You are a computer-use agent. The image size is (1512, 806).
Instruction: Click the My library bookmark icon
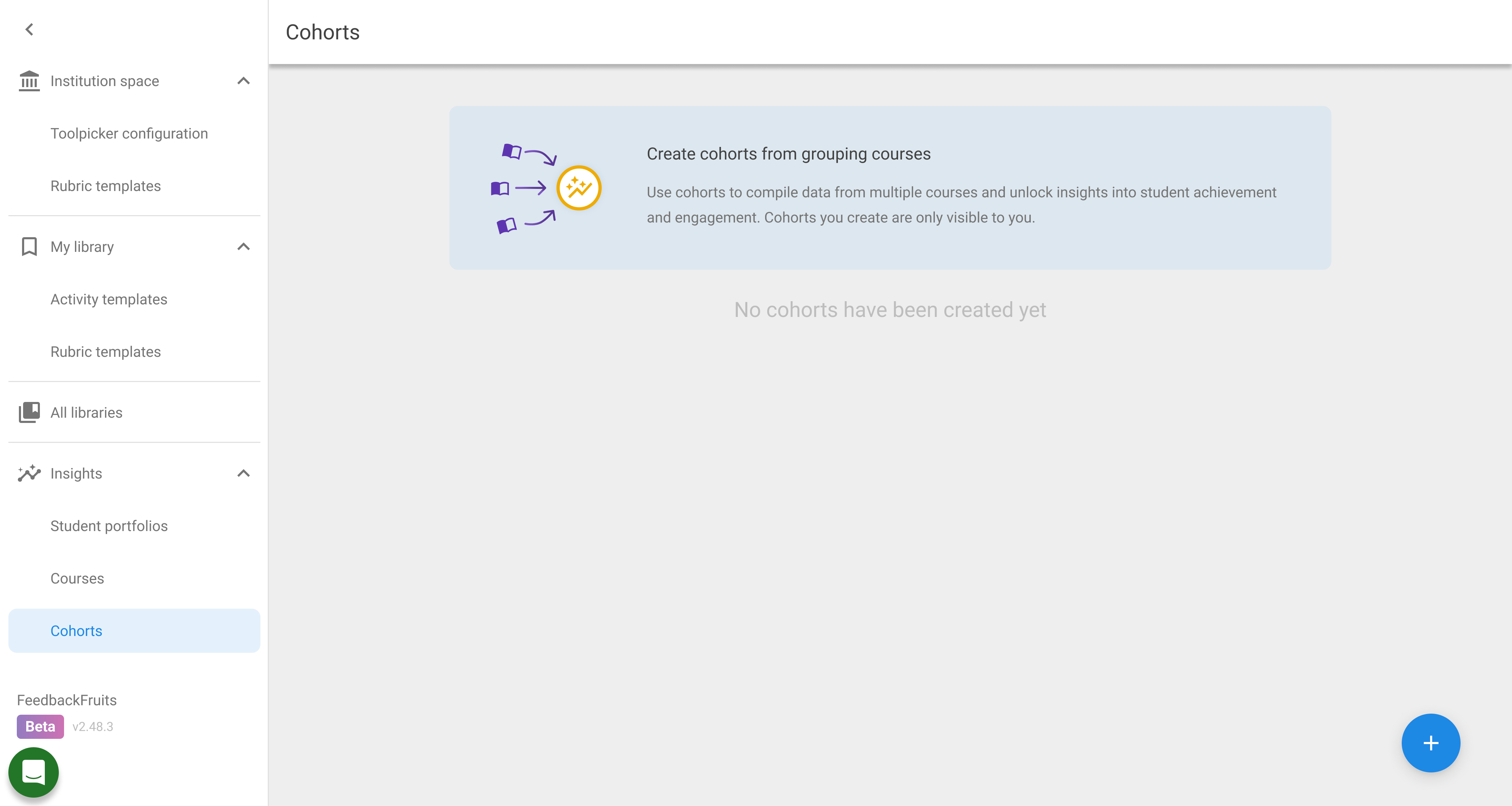(29, 247)
